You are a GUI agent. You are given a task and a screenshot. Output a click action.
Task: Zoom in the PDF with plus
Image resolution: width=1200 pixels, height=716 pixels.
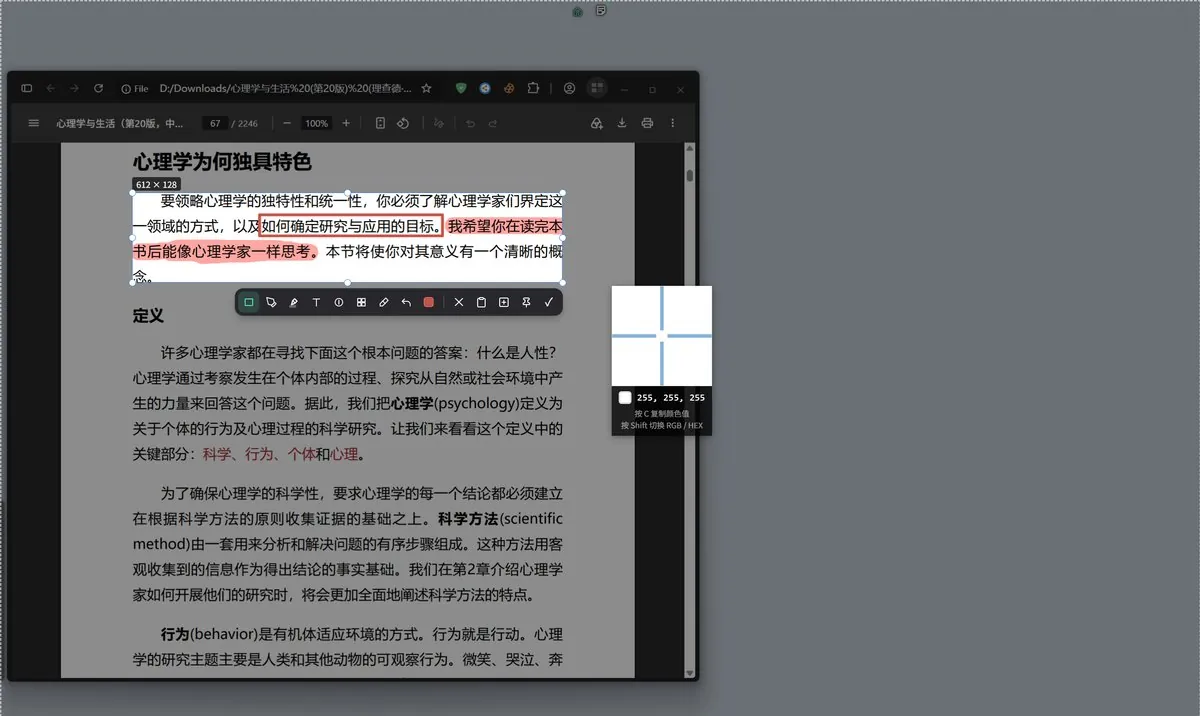point(346,123)
